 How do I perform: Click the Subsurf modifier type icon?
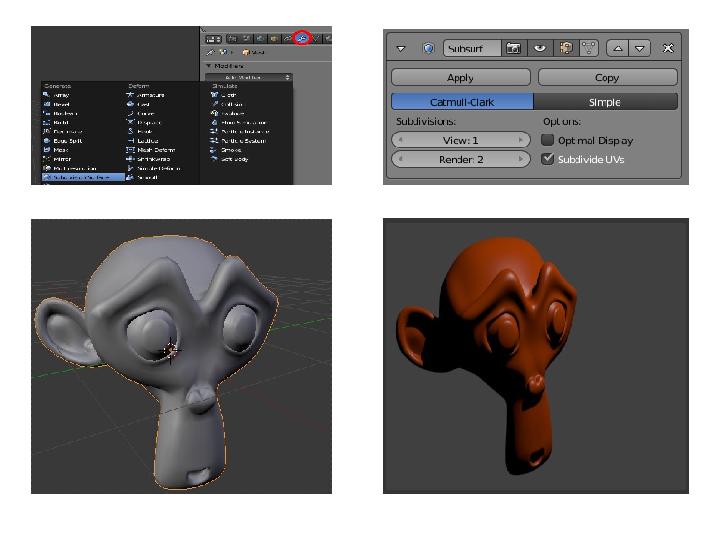428,48
